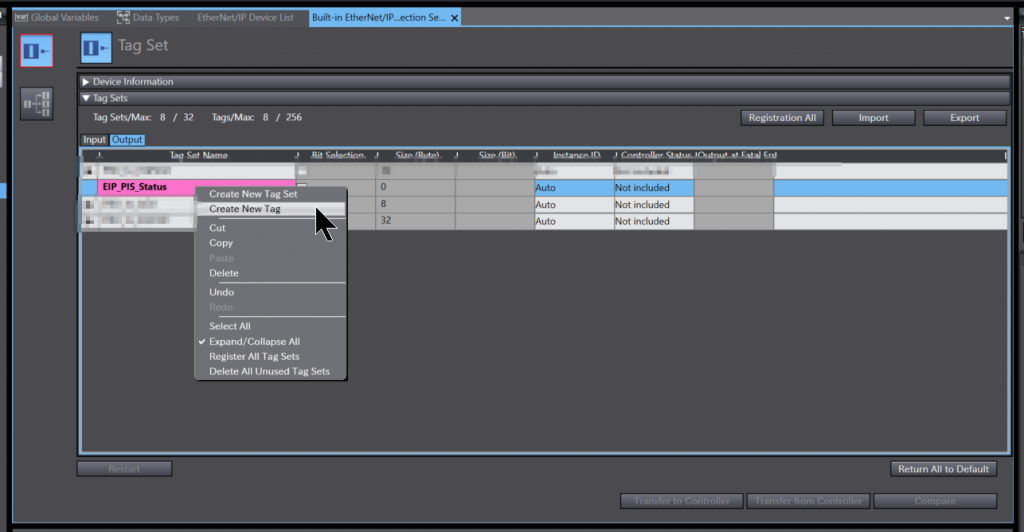Click the Global Variables tab icon
This screenshot has height=532, width=1024.
(20, 17)
